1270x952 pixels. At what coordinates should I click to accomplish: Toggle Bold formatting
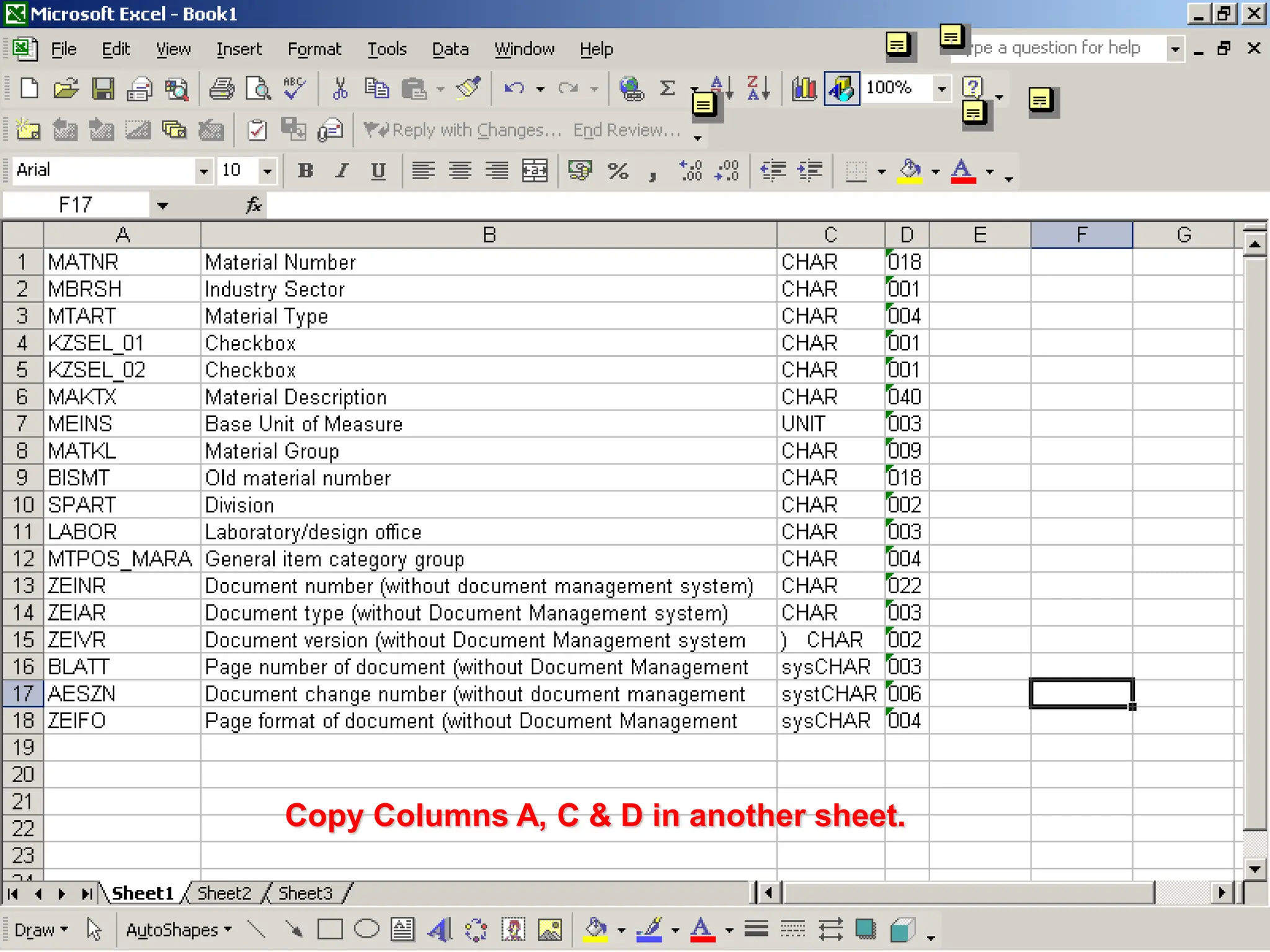[x=305, y=170]
